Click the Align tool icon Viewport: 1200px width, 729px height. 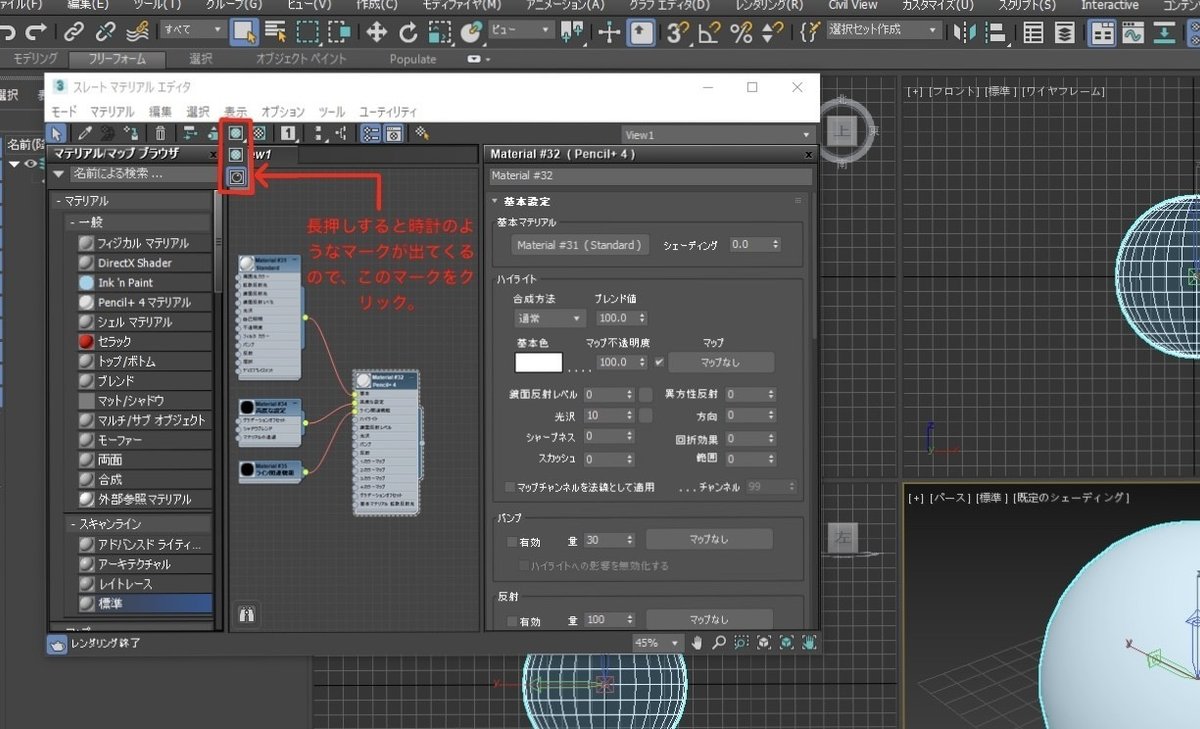[x=996, y=32]
